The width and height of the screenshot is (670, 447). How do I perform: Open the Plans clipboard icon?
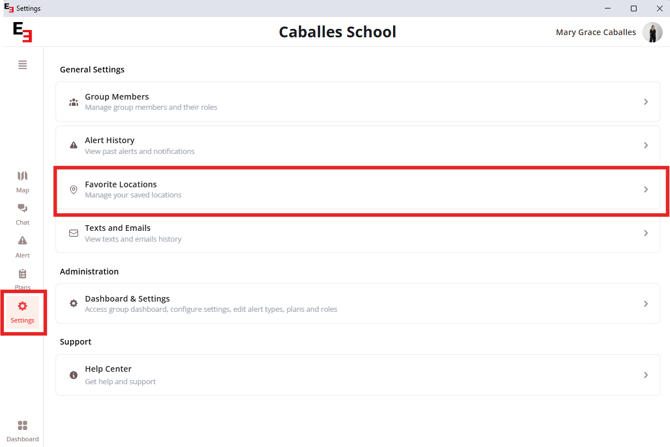pyautogui.click(x=23, y=273)
